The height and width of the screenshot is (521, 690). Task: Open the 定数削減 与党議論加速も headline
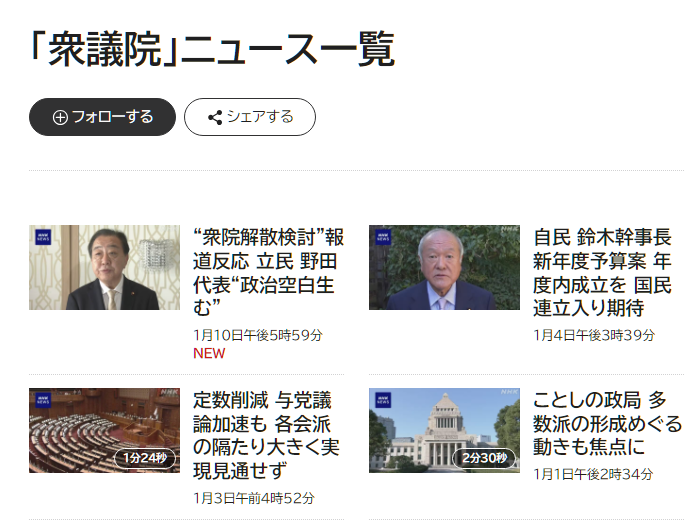click(x=266, y=436)
